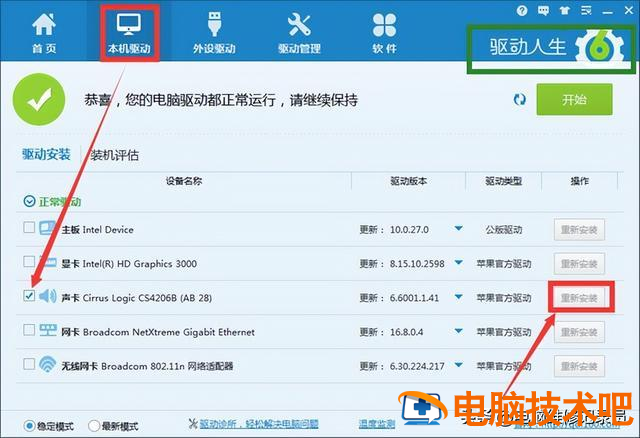Click 重新安装 for Broadcom NetXtreme Gigabit Ethernet
The height and width of the screenshot is (438, 640).
[x=579, y=332]
